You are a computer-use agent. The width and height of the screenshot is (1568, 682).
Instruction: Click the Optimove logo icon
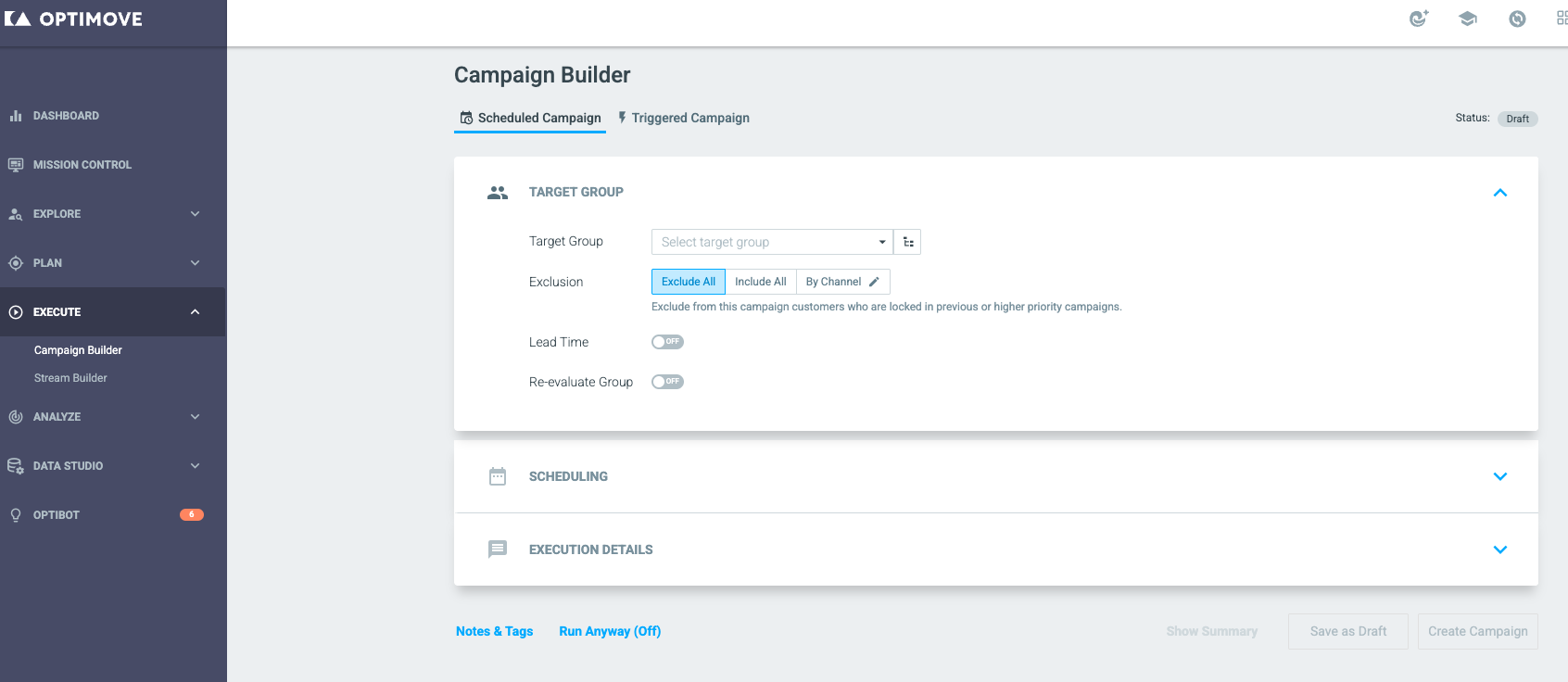[18, 19]
